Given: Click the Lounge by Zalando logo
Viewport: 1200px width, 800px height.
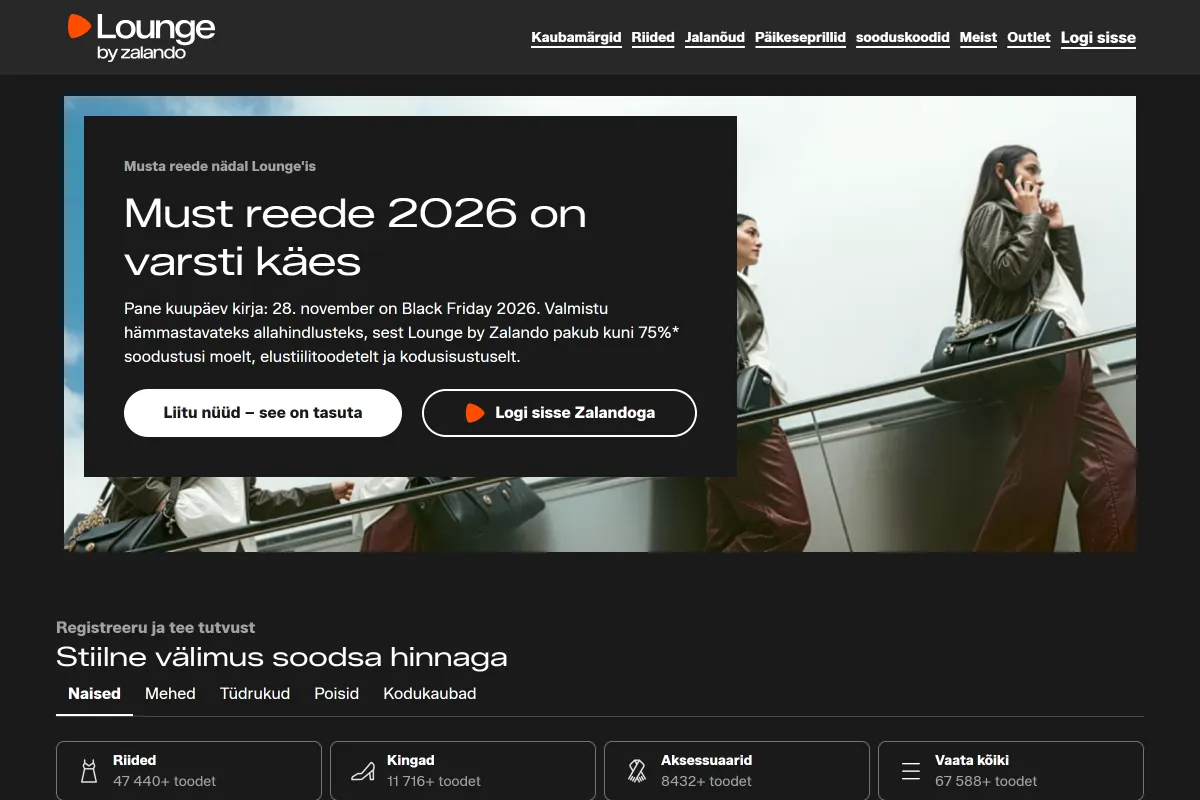Looking at the screenshot, I should [141, 37].
